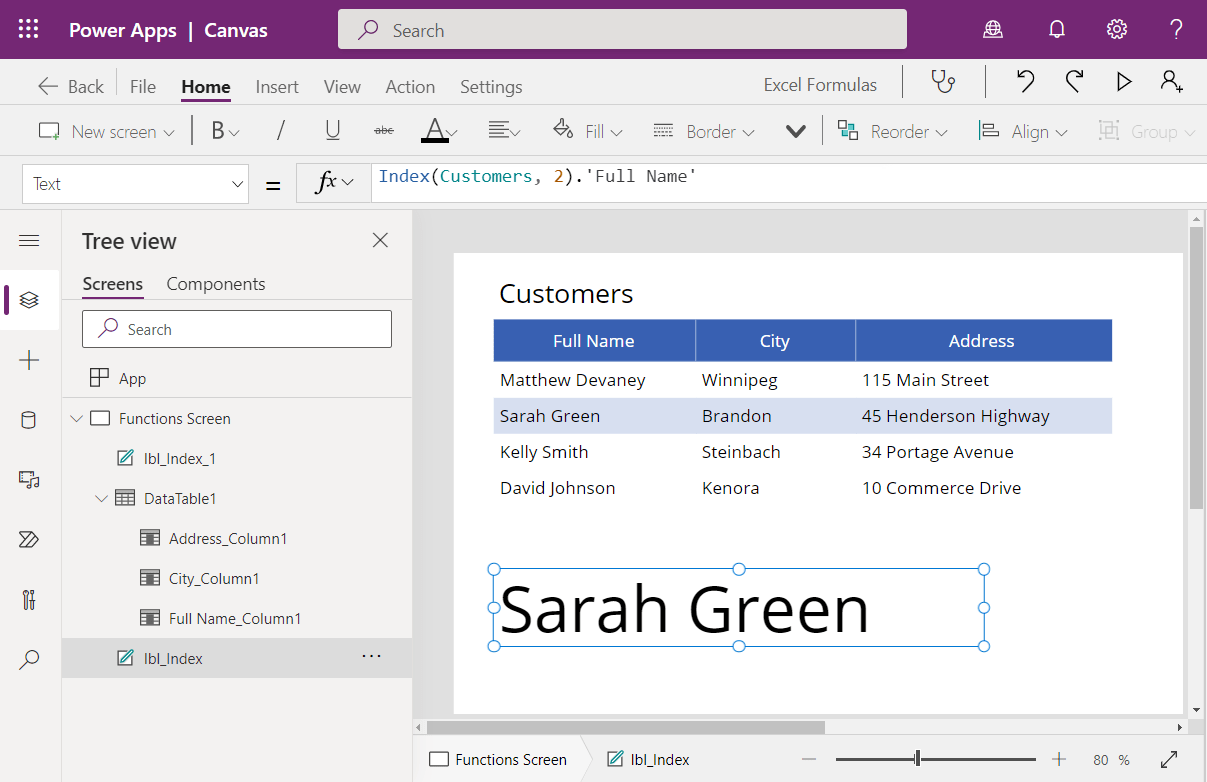Viewport: 1207px width, 782px height.
Task: Open the Power Automate pane
Action: 29,539
